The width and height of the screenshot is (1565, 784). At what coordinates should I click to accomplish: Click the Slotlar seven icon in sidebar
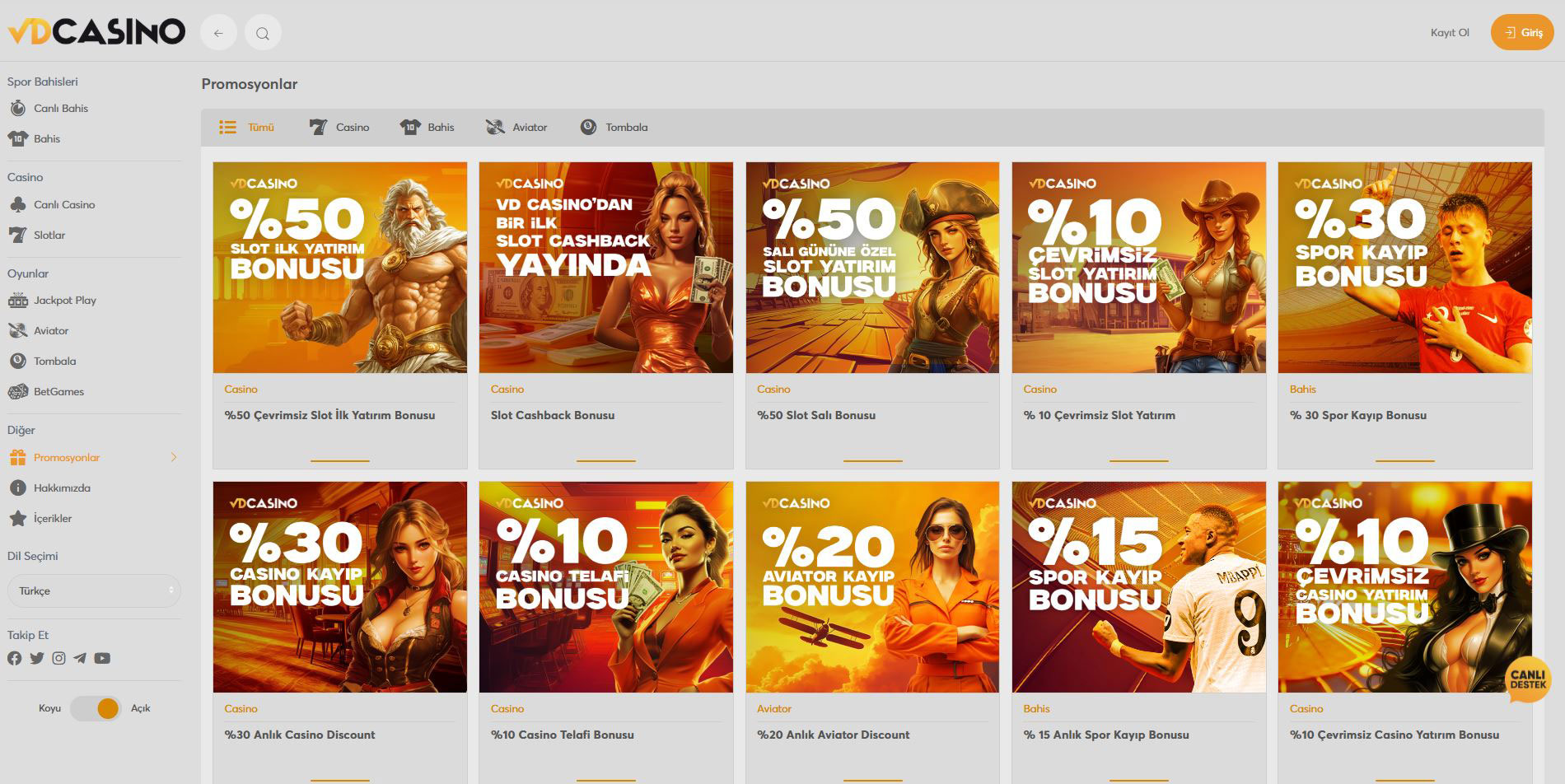17,235
